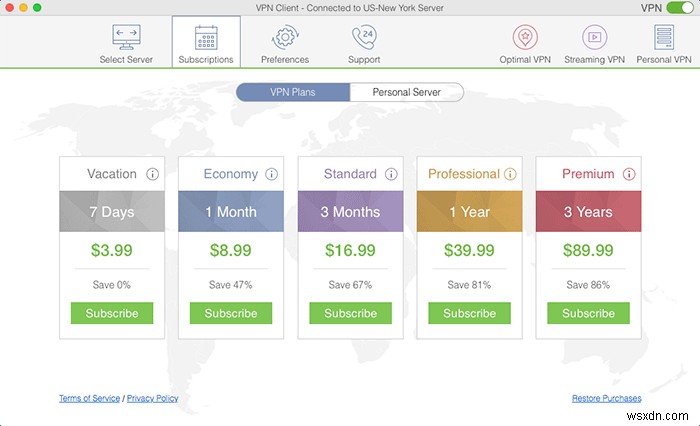Open the Preferences gear icon
Screen dimensions: 700x426
(285, 38)
